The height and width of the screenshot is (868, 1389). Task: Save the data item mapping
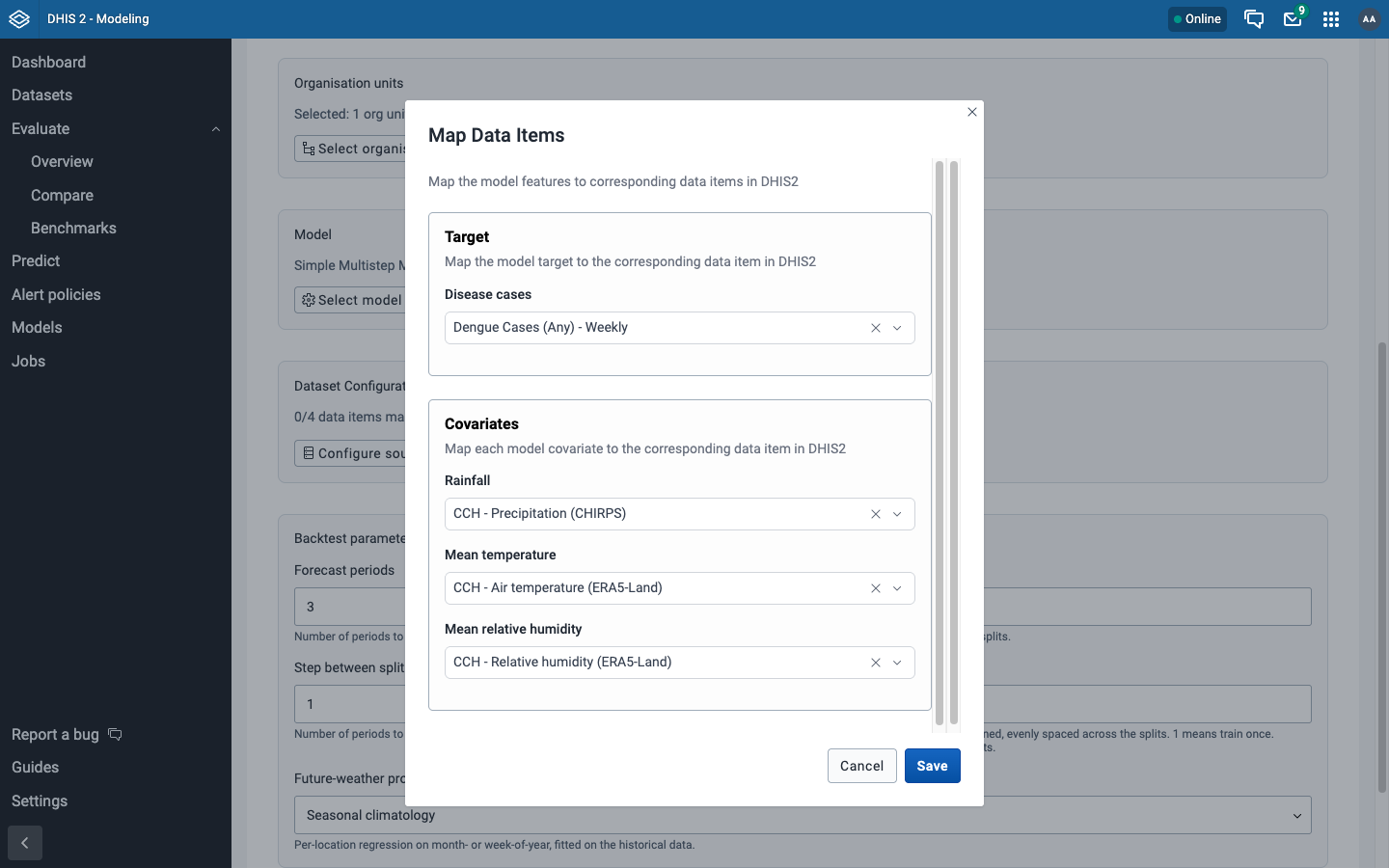click(932, 766)
